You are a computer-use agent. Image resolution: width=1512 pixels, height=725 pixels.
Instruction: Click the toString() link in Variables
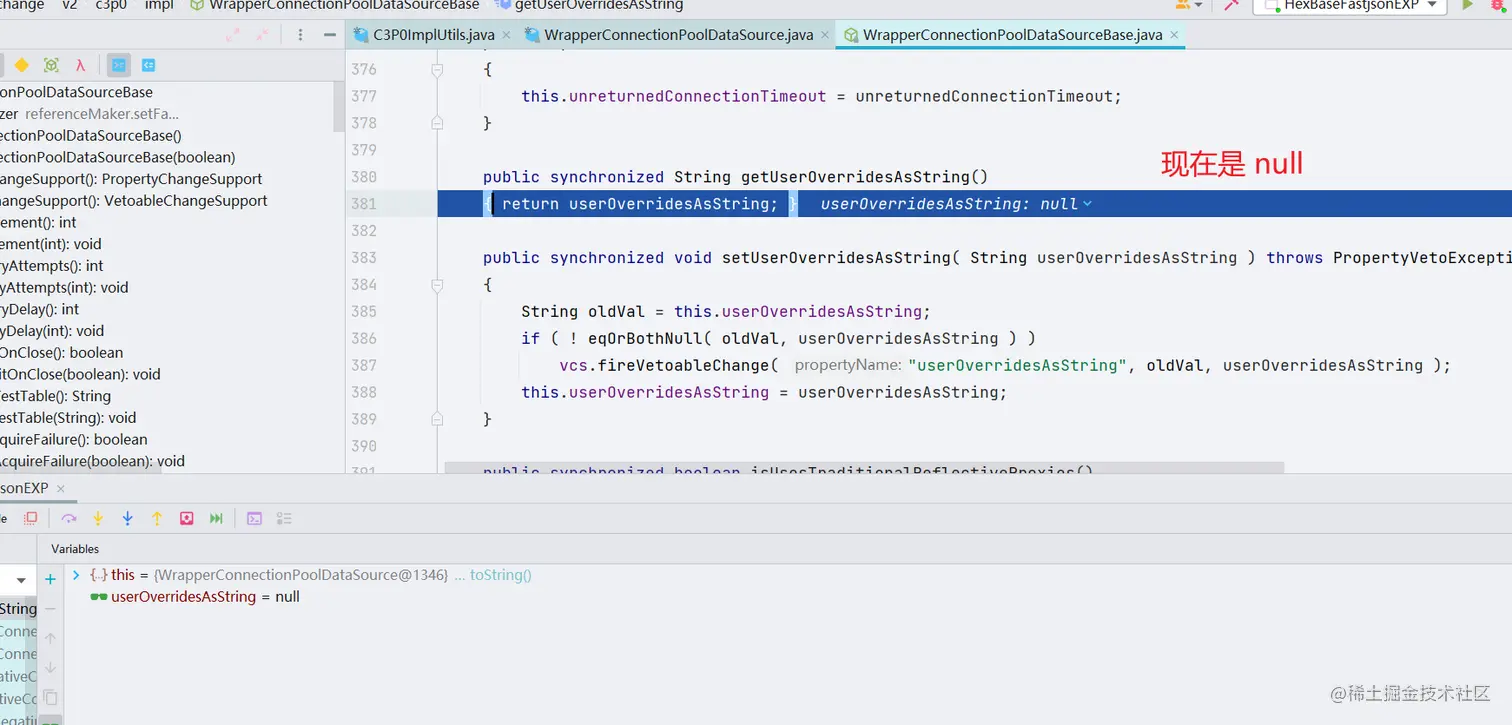pos(501,575)
